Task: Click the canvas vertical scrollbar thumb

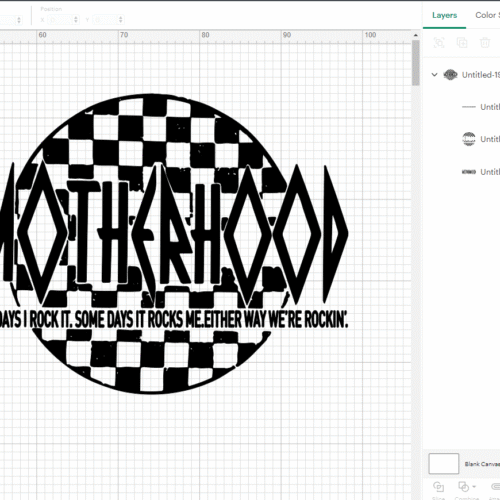Action: 415,63
